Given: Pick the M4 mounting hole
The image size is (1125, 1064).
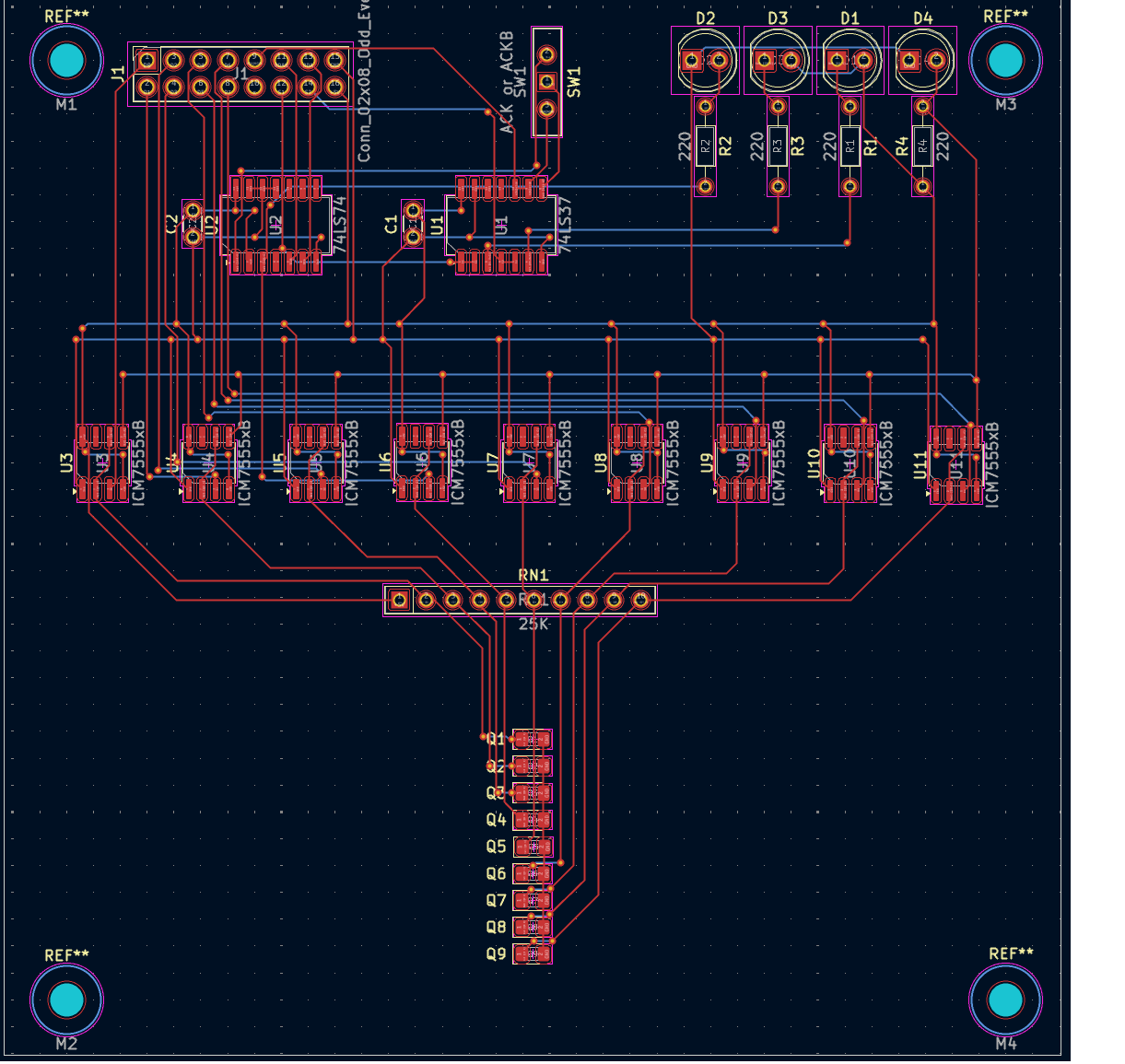Looking at the screenshot, I should point(1005,1000).
